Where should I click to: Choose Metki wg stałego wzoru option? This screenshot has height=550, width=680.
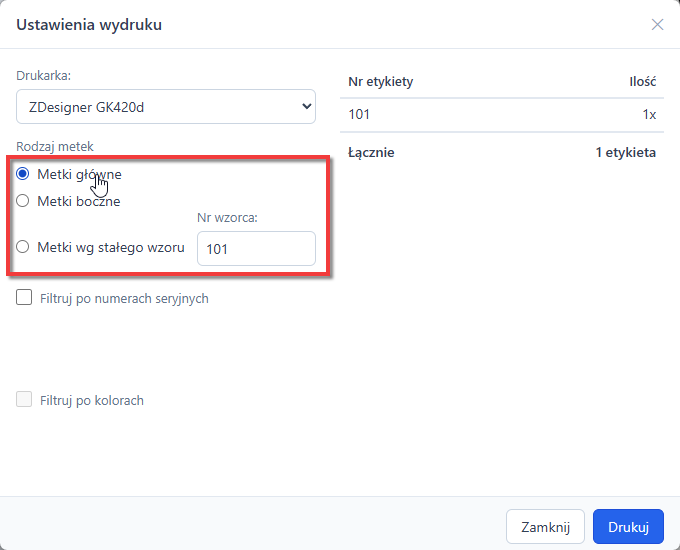coord(23,247)
